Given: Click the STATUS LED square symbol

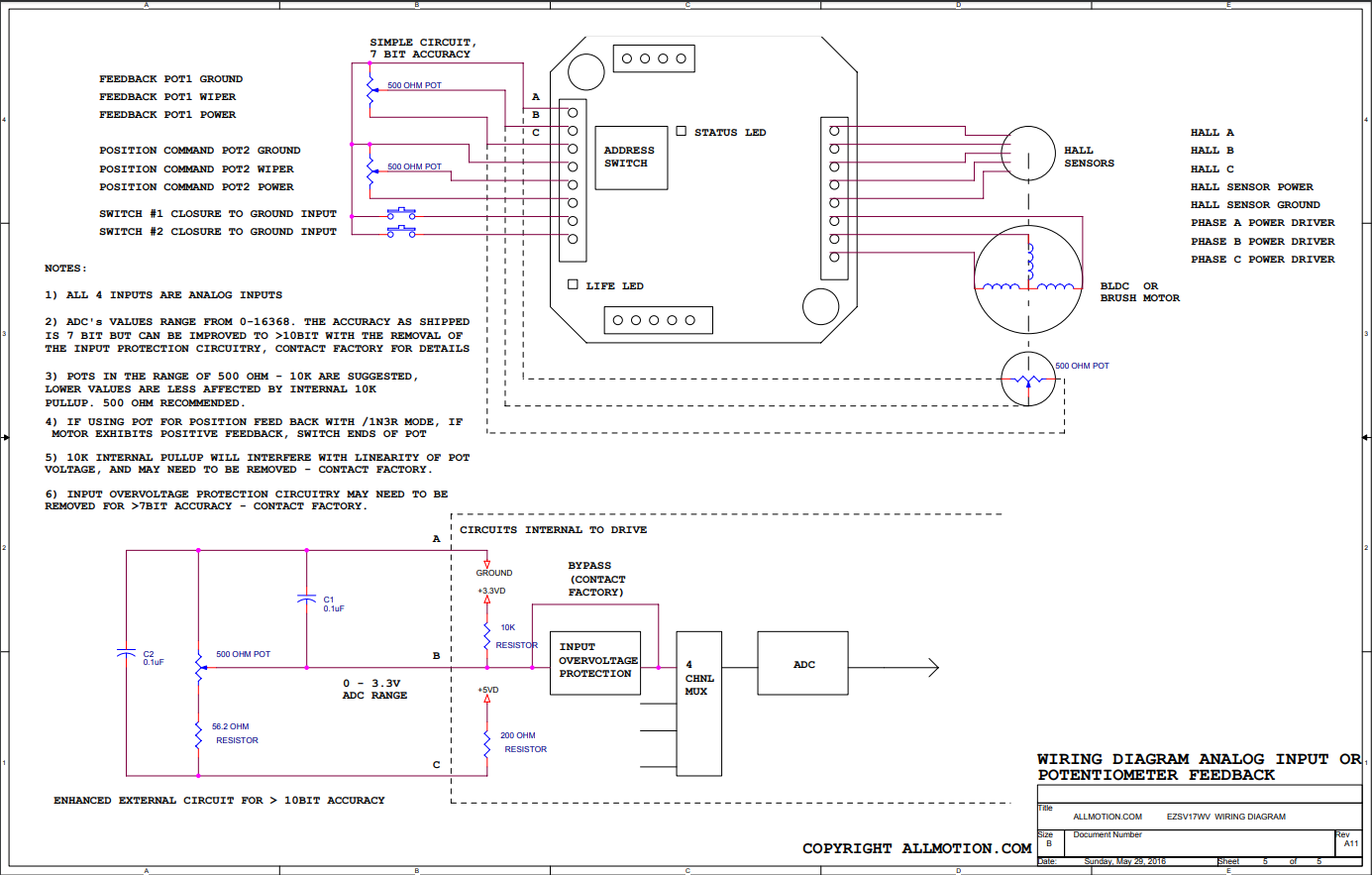Looking at the screenshot, I should tap(682, 131).
